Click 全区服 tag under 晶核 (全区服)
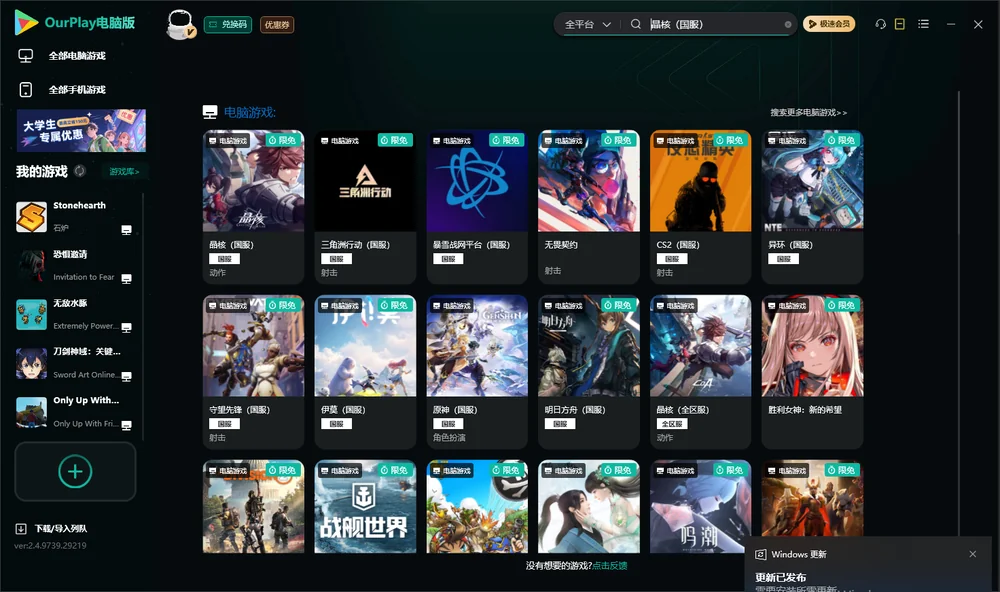 click(672, 424)
